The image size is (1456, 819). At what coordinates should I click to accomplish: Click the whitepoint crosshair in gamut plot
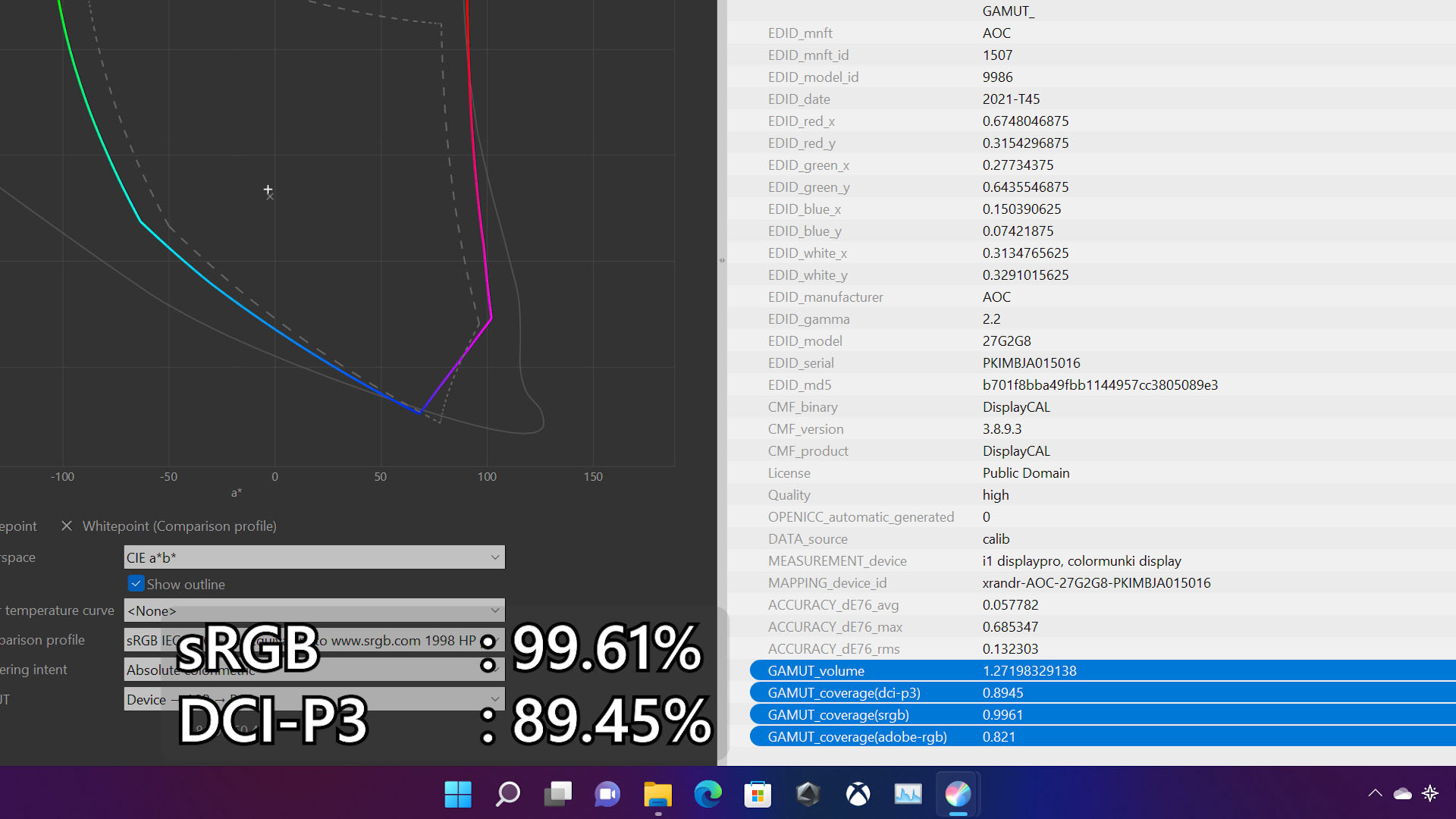coord(268,189)
